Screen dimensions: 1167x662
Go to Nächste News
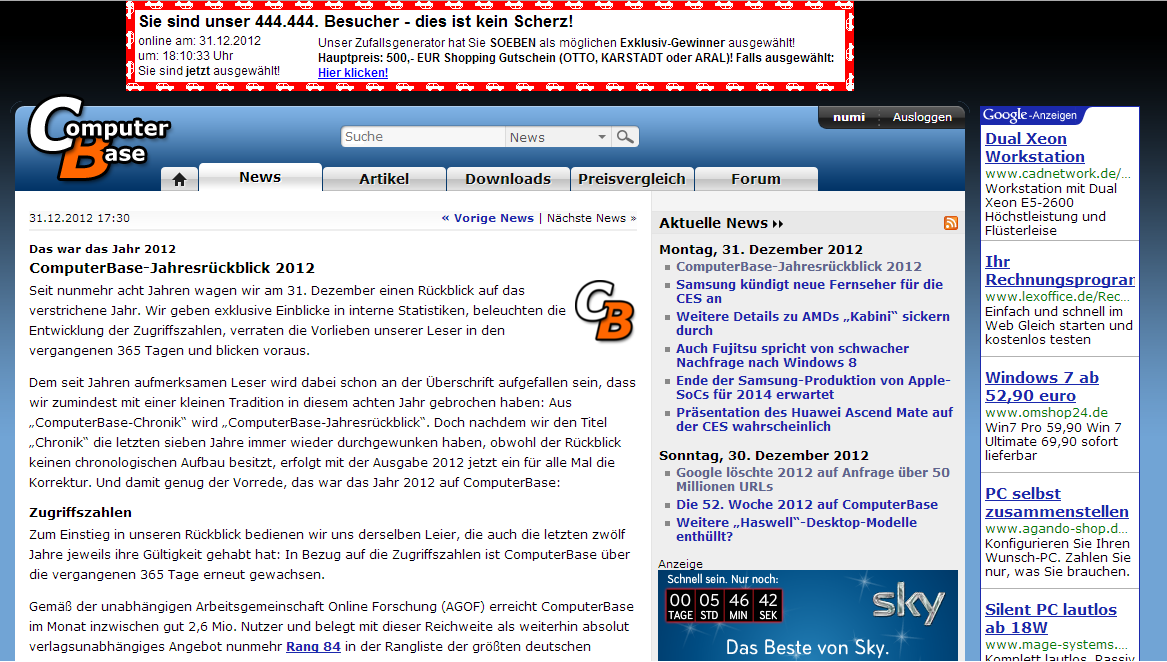(592, 218)
